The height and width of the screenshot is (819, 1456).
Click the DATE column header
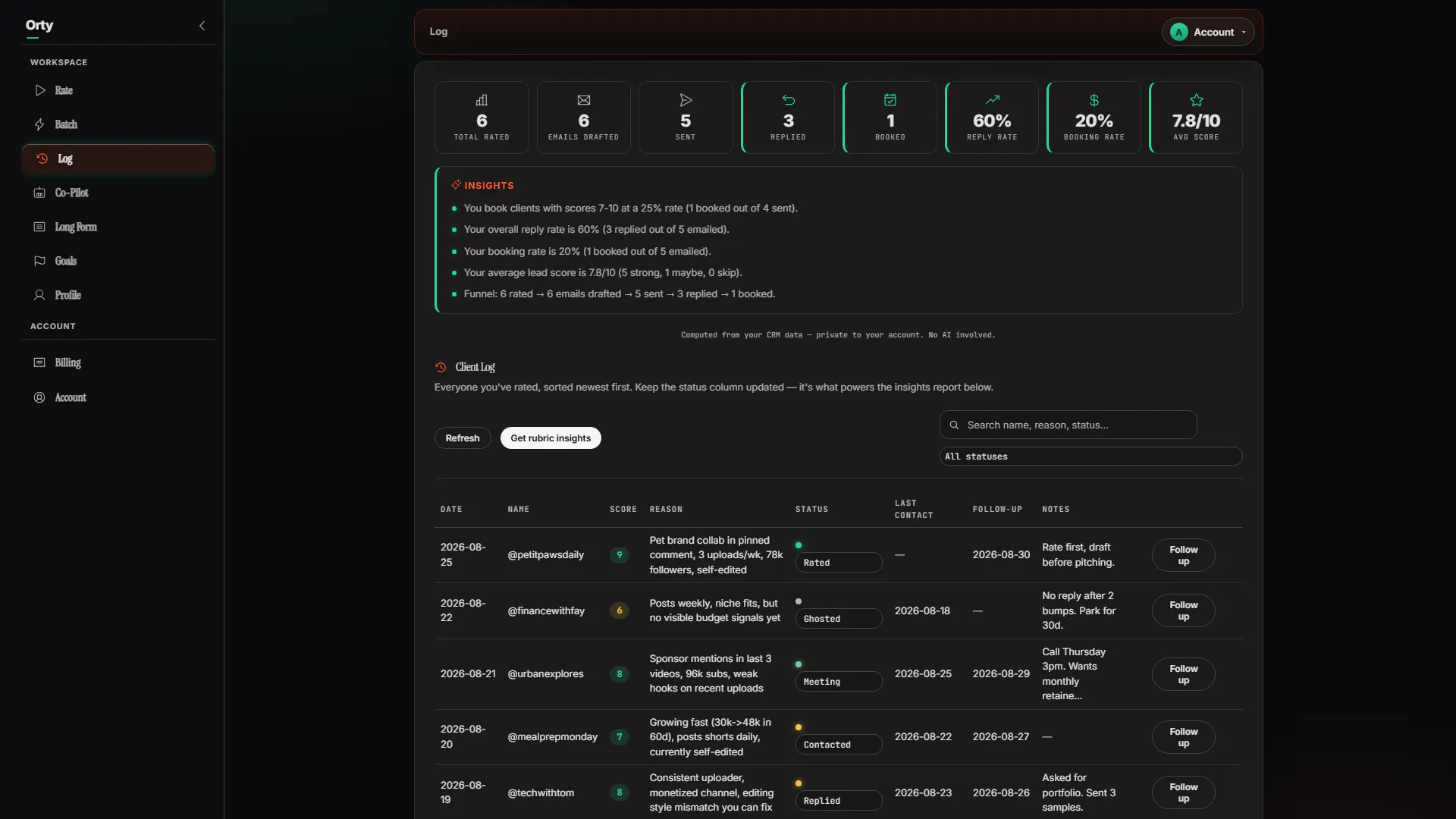point(451,510)
